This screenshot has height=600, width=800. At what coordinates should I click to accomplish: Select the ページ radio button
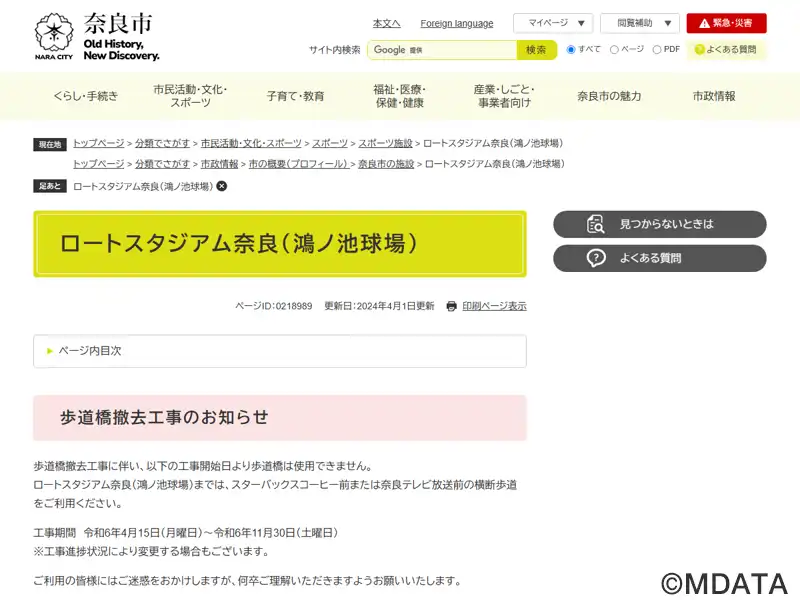(614, 49)
